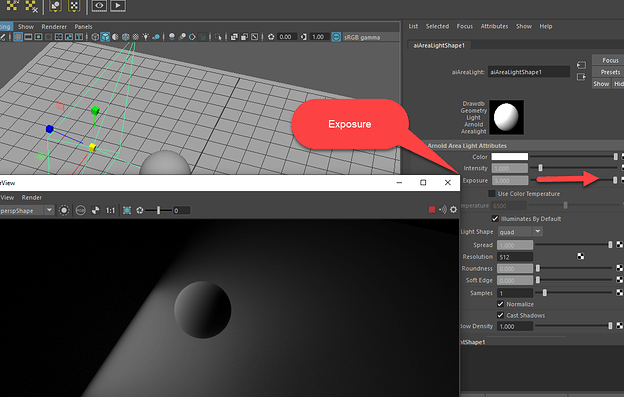Click the red stop render icon in RenderView
This screenshot has width=624, height=397.
coord(432,210)
